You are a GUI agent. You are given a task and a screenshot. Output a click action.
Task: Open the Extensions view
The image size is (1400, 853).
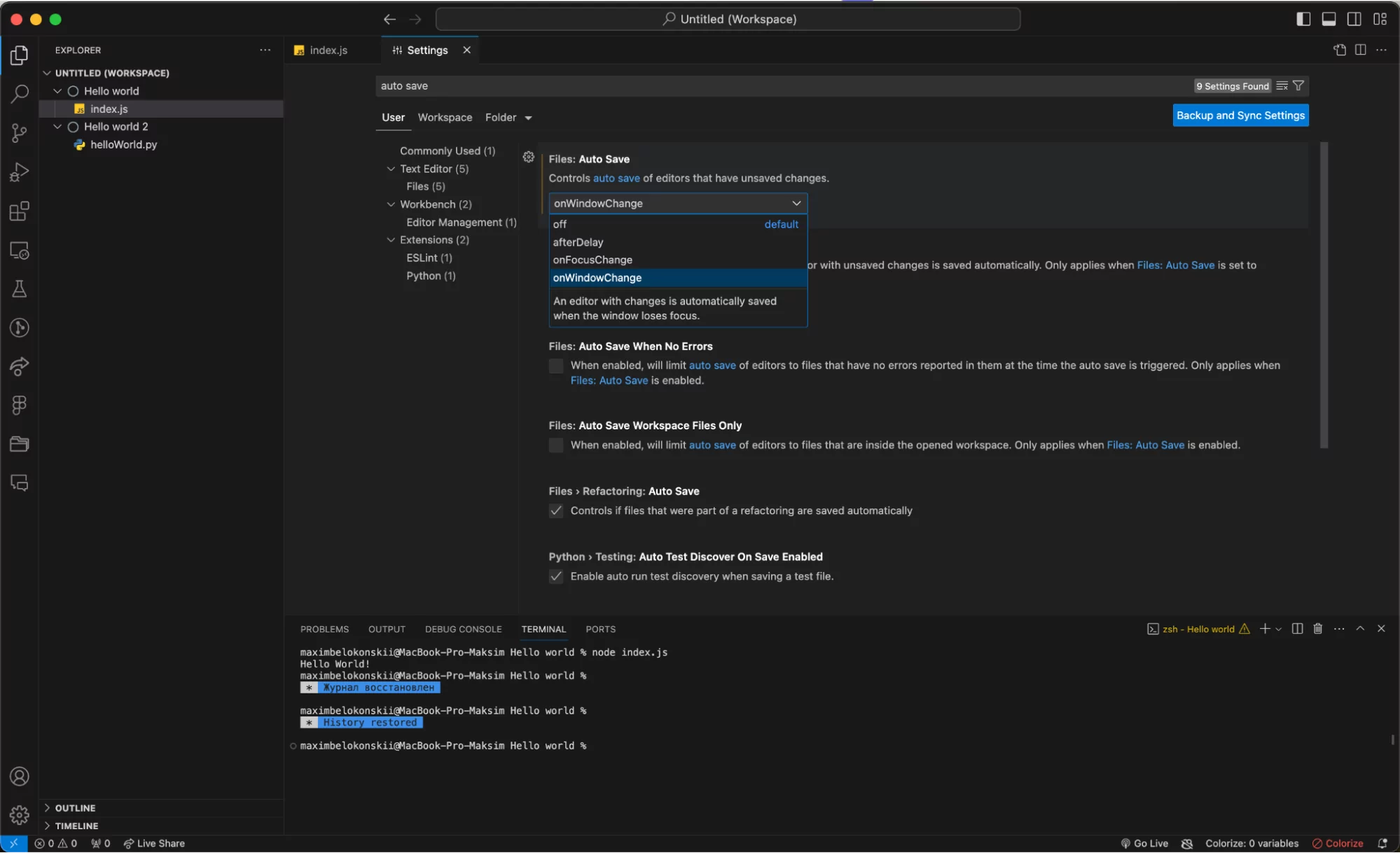coord(20,211)
